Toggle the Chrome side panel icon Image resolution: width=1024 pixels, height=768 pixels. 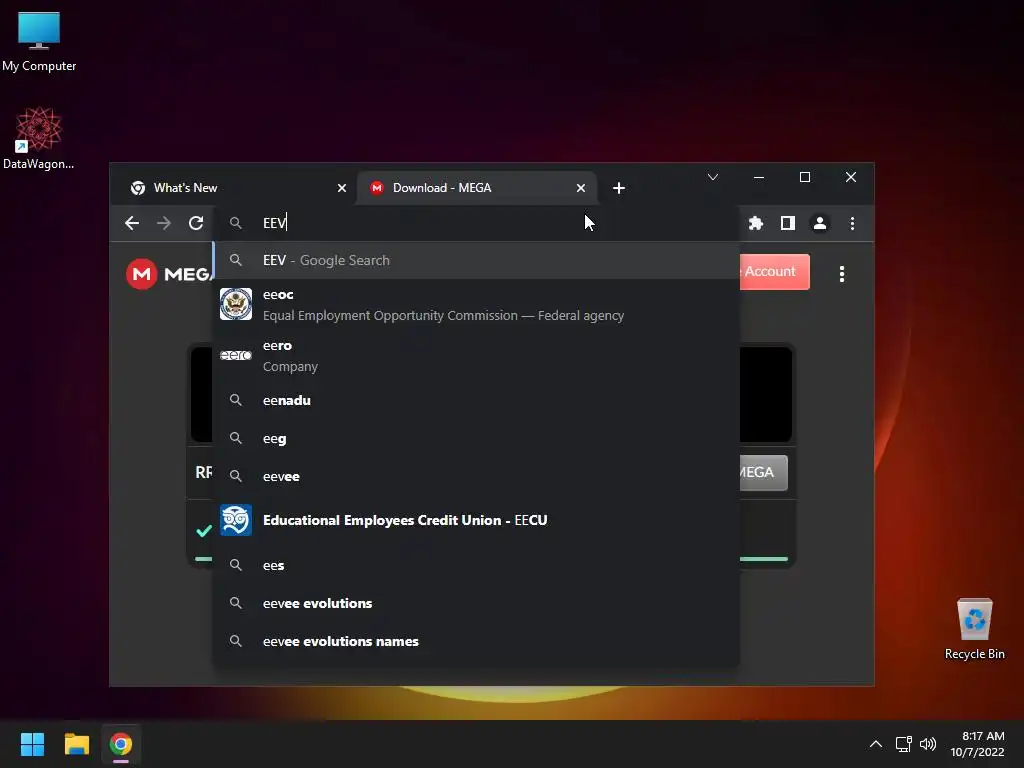tap(788, 223)
